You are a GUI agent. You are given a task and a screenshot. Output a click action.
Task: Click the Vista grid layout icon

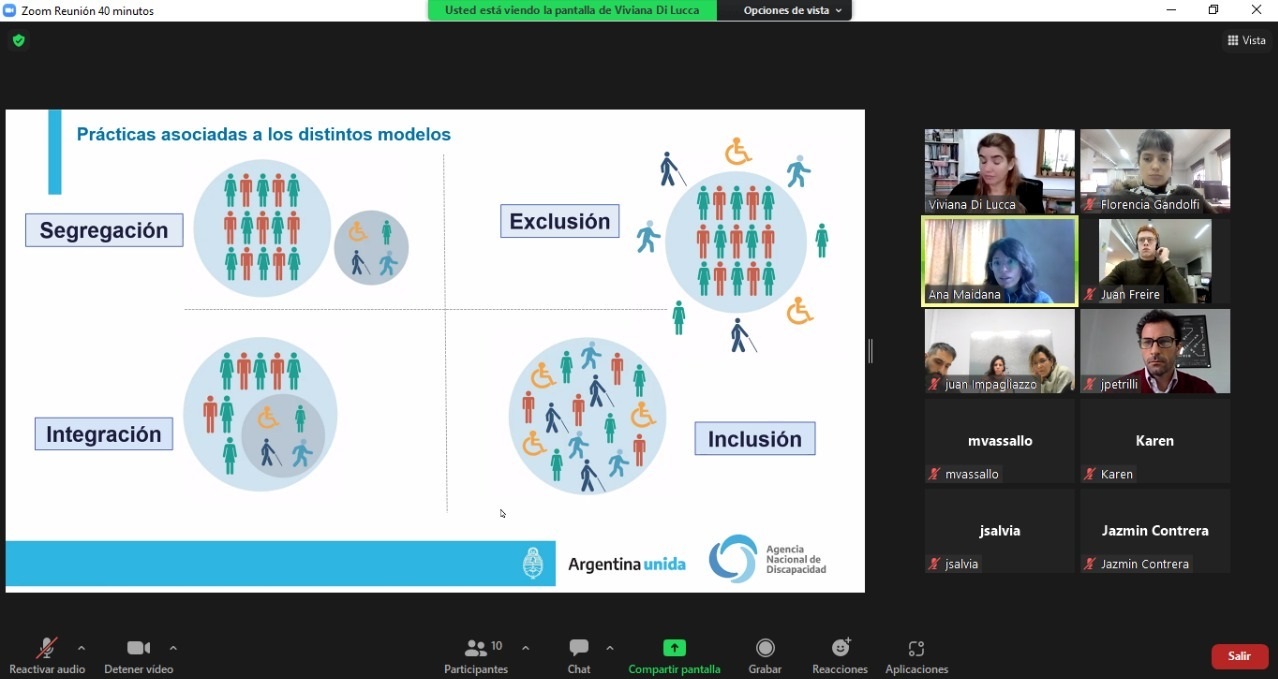point(1233,41)
